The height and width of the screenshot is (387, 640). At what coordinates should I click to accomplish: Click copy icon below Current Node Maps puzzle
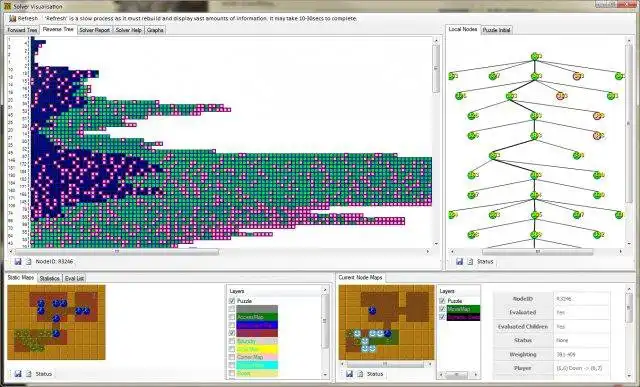(360, 374)
